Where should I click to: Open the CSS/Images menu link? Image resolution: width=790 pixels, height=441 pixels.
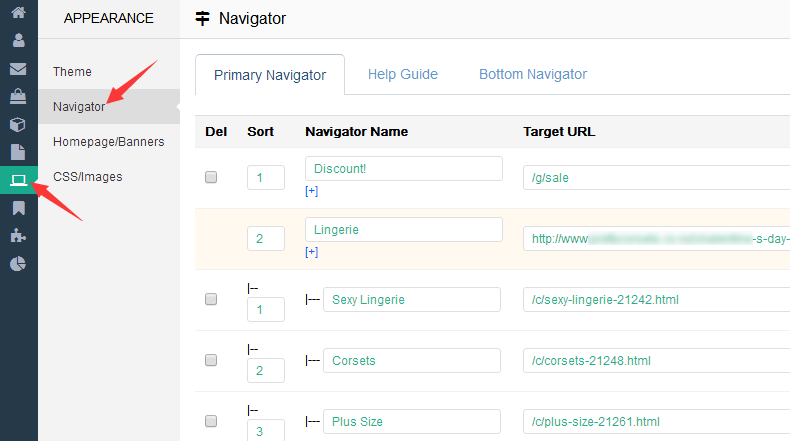pos(87,177)
